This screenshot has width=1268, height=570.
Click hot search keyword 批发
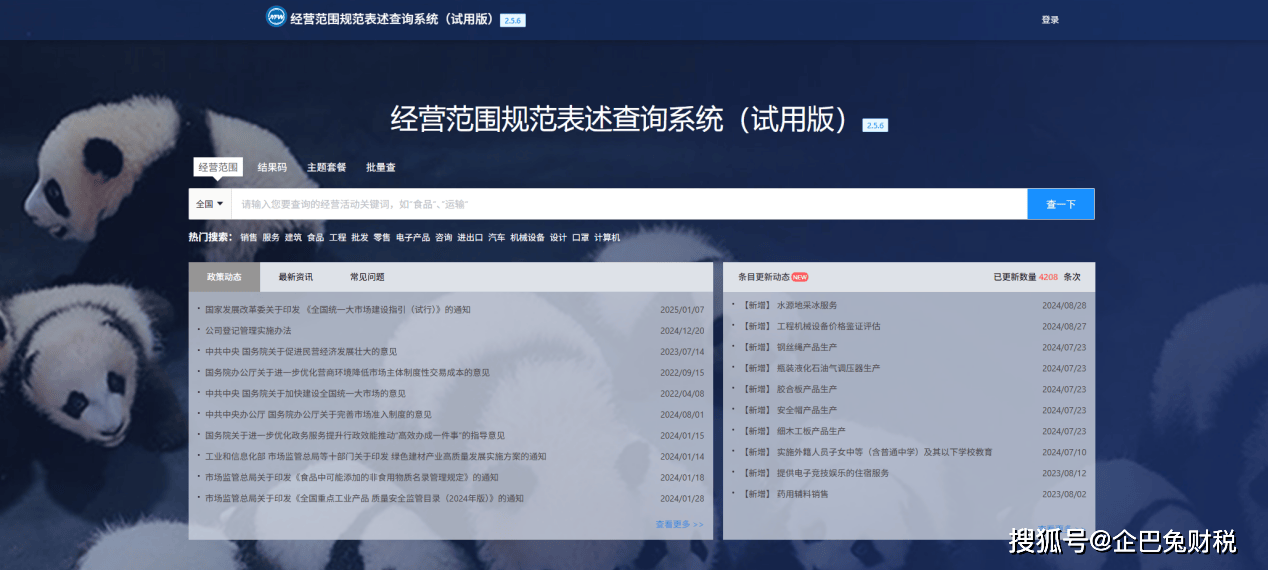[x=360, y=238]
